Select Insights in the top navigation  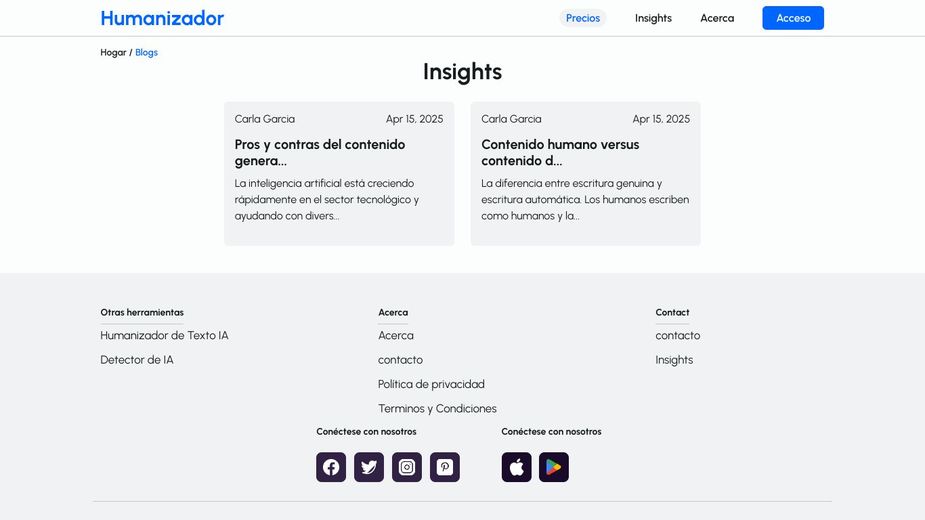click(x=653, y=18)
